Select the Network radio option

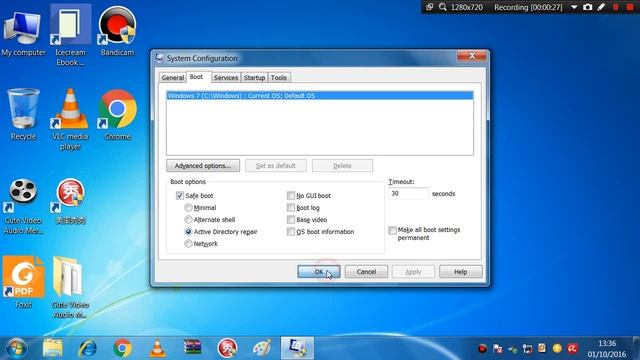pyautogui.click(x=188, y=244)
